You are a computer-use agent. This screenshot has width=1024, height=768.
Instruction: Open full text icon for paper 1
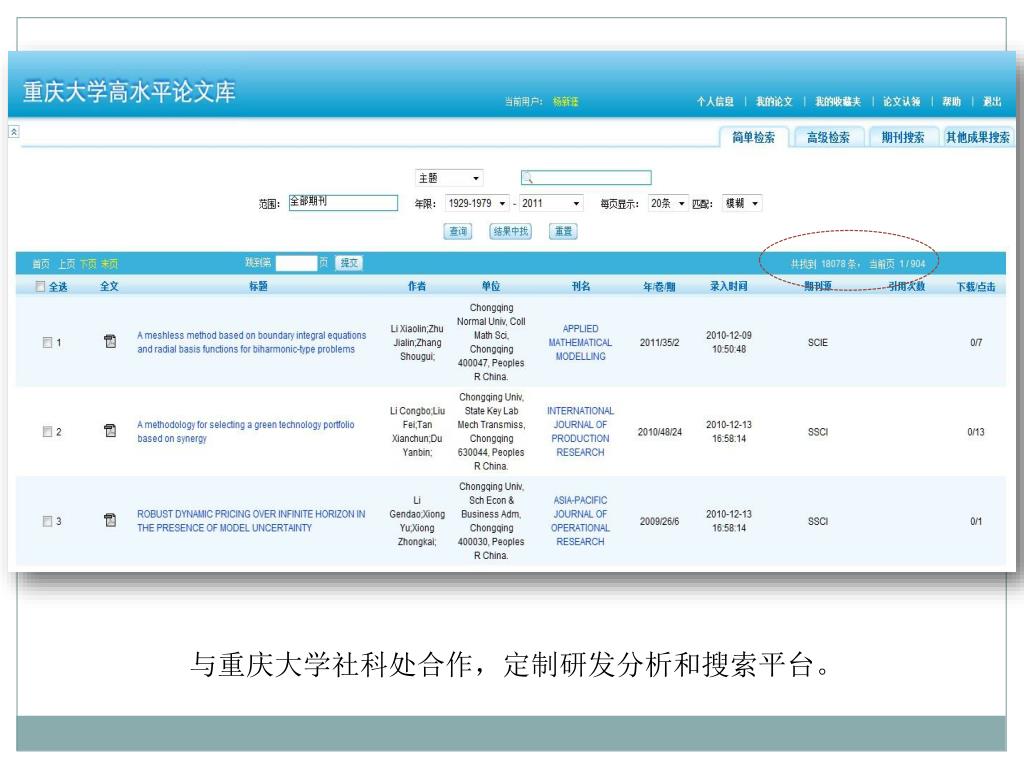(x=110, y=342)
